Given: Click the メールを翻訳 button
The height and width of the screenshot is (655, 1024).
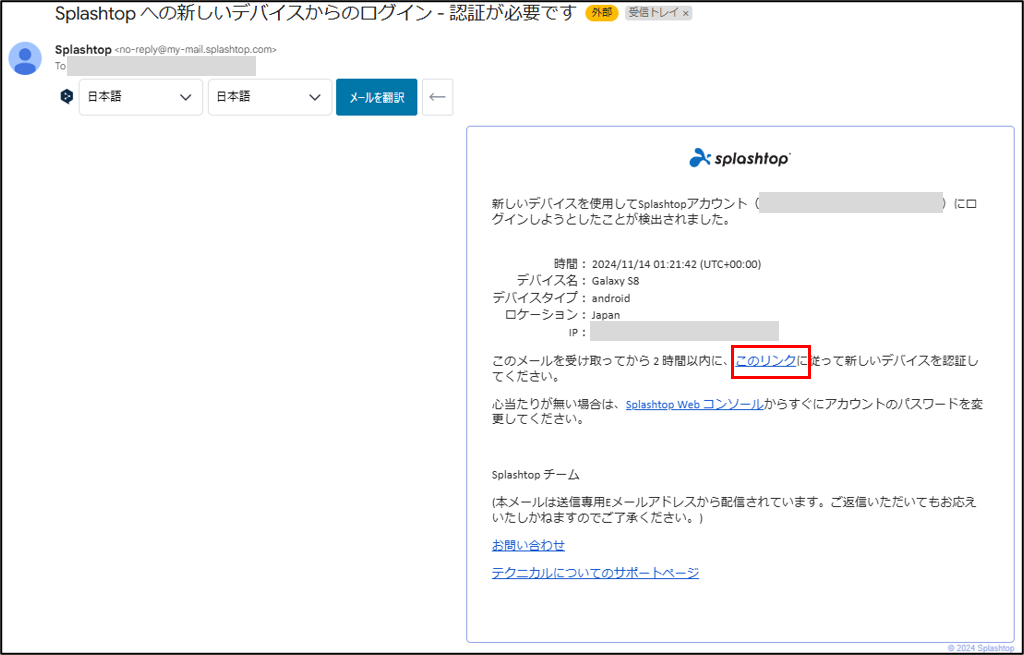Looking at the screenshot, I should tap(376, 97).
